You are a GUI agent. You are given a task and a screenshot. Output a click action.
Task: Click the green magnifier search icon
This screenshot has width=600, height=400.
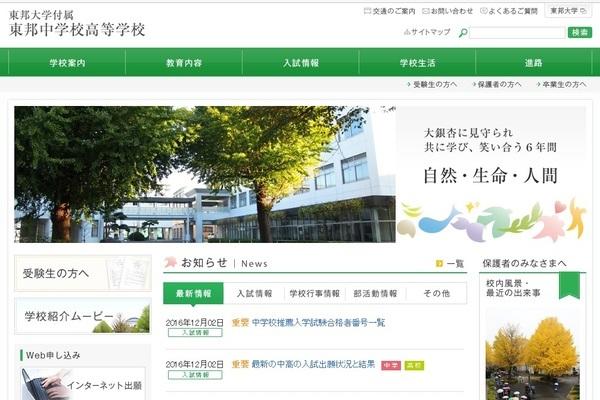pyautogui.click(x=463, y=33)
